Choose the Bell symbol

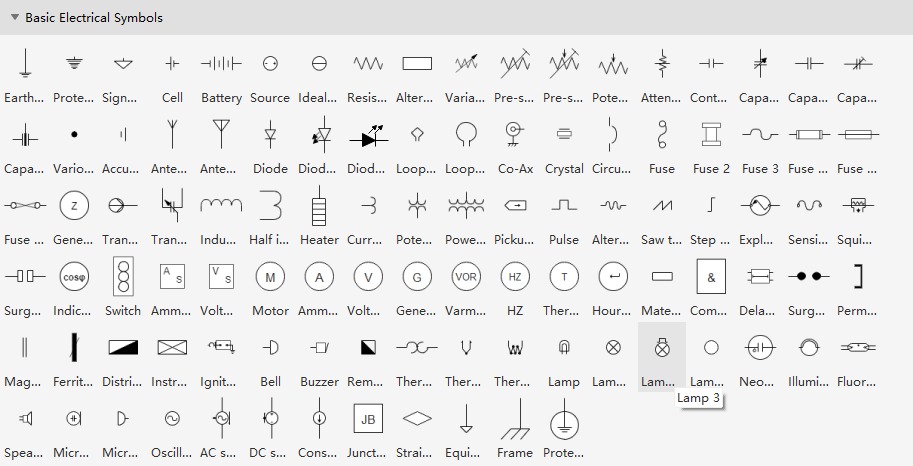point(270,348)
